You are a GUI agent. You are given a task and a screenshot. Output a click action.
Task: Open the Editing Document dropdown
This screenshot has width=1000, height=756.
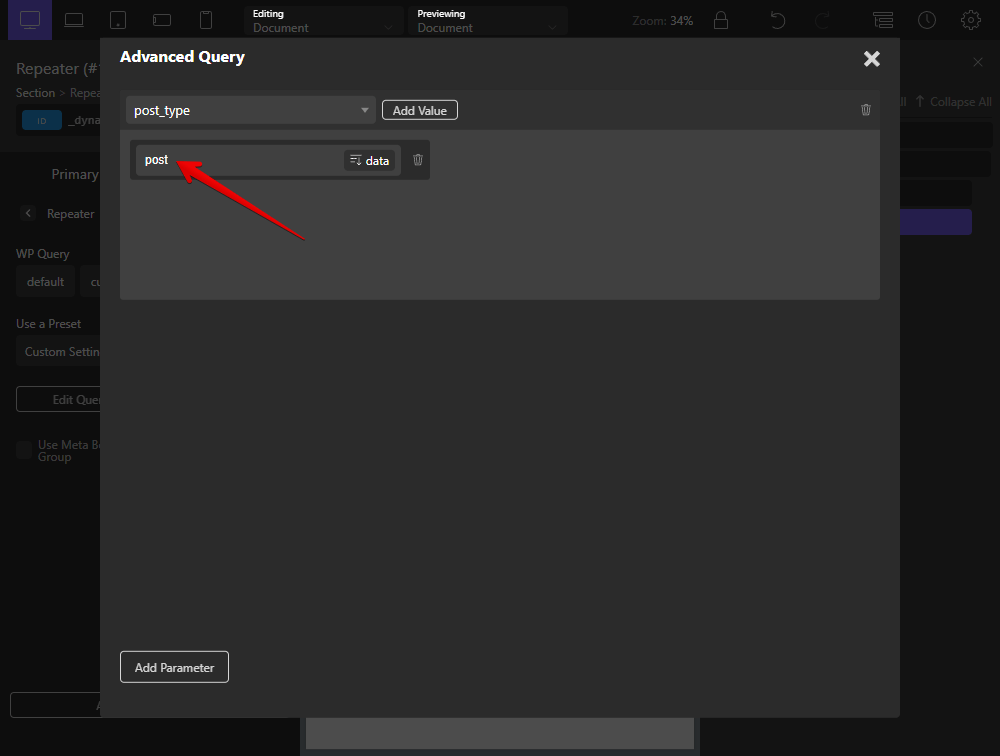tap(324, 21)
